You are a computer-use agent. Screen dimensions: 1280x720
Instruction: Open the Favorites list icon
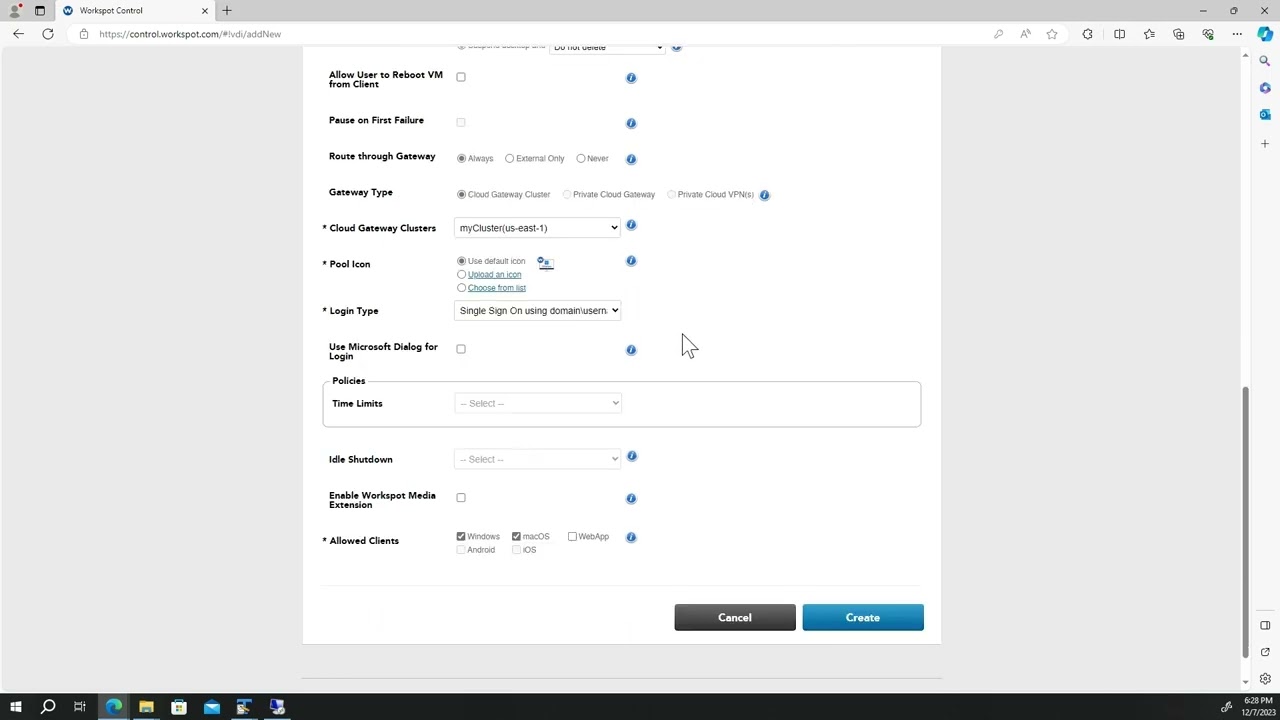(1149, 34)
